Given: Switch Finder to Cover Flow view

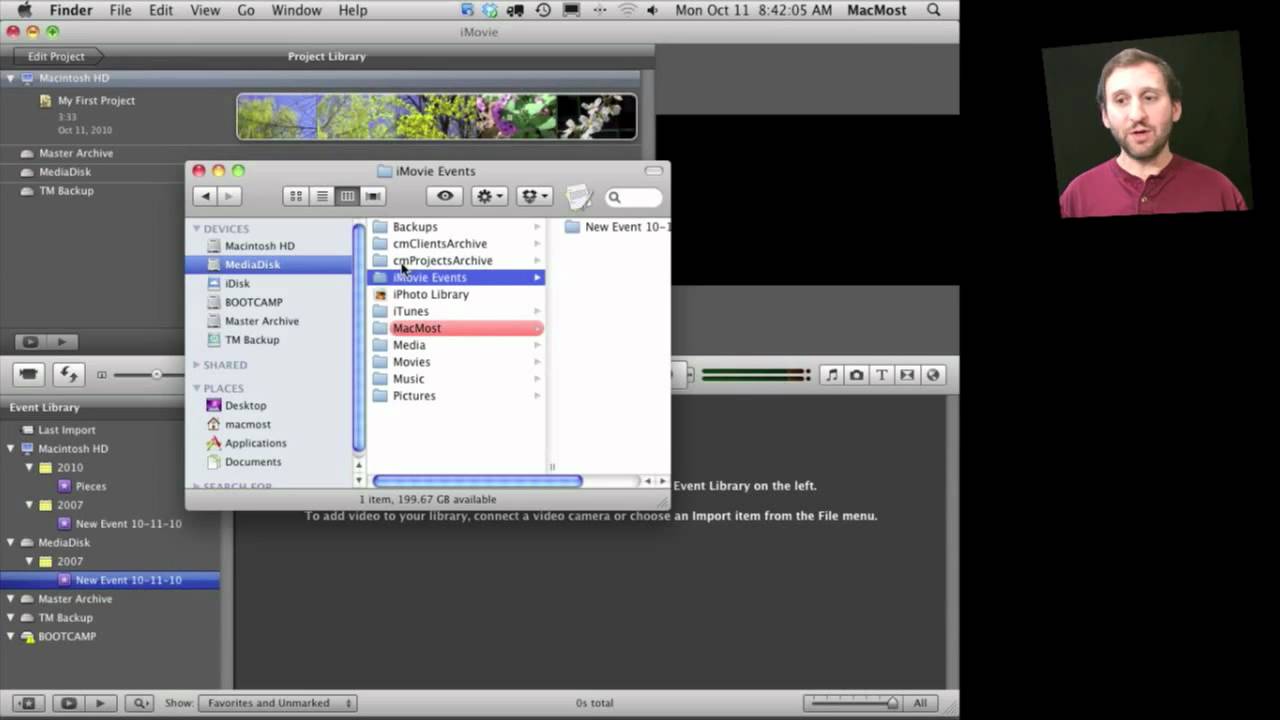Looking at the screenshot, I should [373, 197].
